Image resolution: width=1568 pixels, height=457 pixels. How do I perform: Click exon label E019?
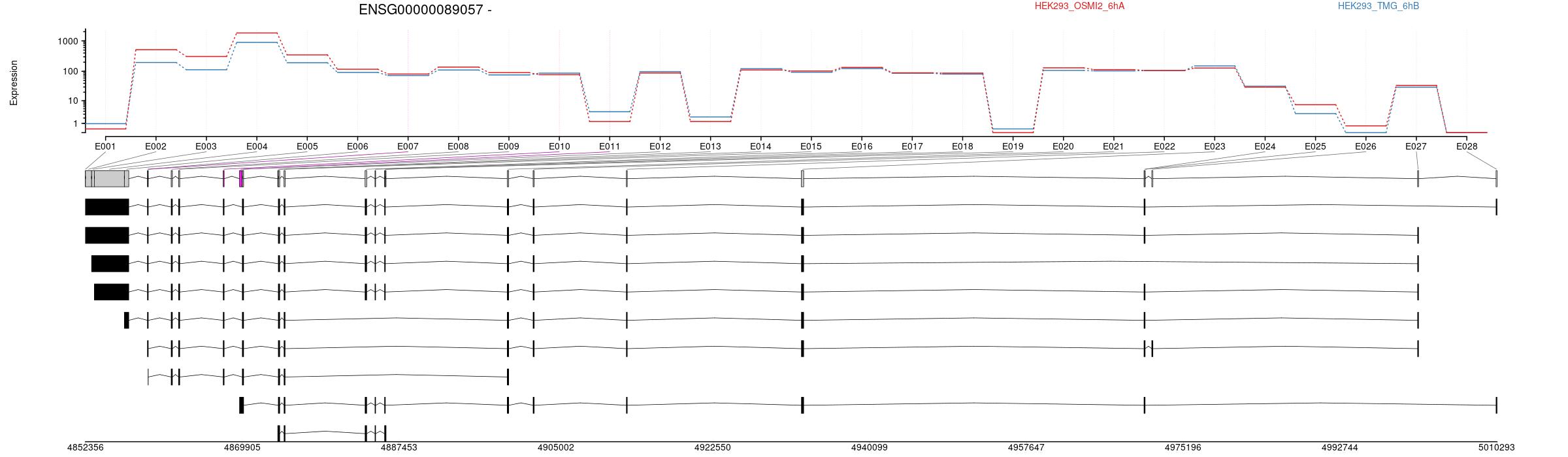1013,147
